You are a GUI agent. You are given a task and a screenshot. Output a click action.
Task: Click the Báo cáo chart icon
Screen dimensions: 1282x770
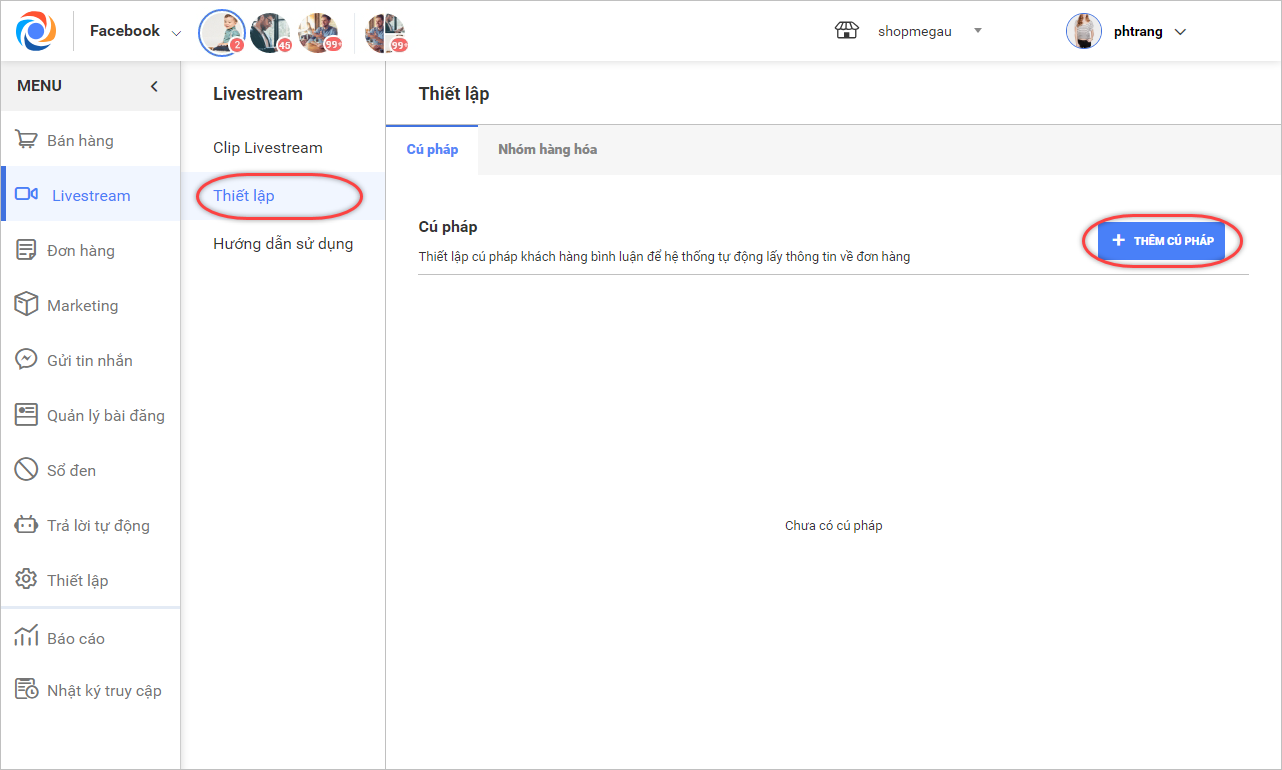(27, 637)
